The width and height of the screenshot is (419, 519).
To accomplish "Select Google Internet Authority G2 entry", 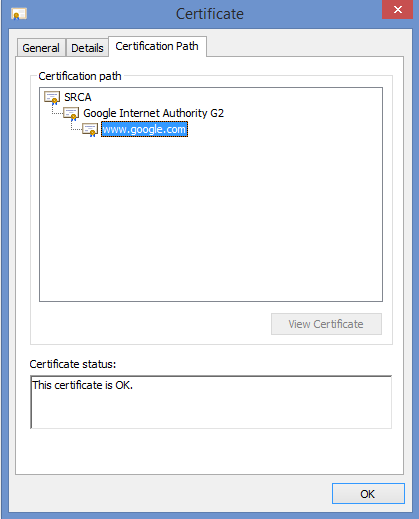I will point(153,113).
